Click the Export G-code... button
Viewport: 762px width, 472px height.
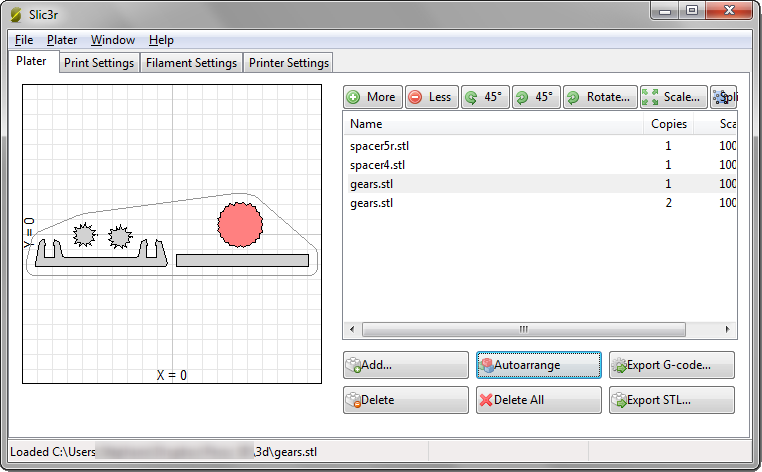point(672,365)
